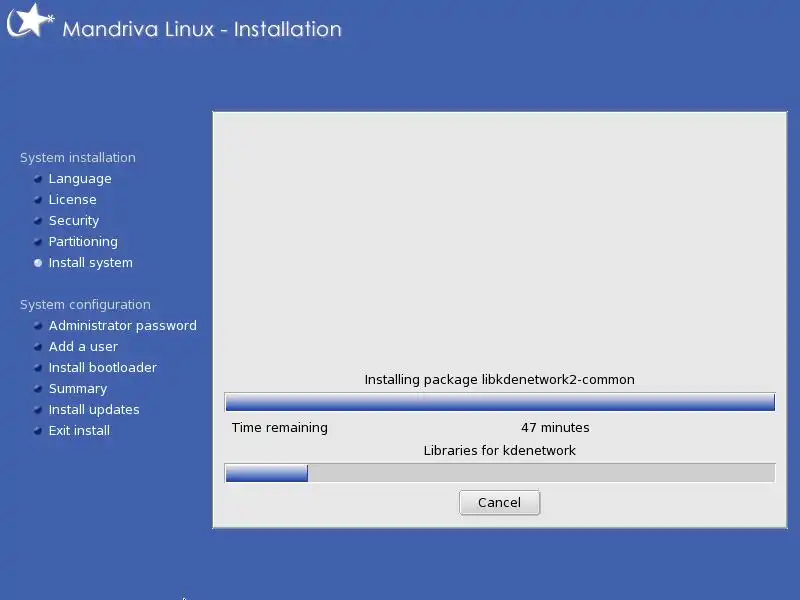The image size is (800, 600).
Task: Click the bullet beside Partitioning
Action: pos(38,242)
